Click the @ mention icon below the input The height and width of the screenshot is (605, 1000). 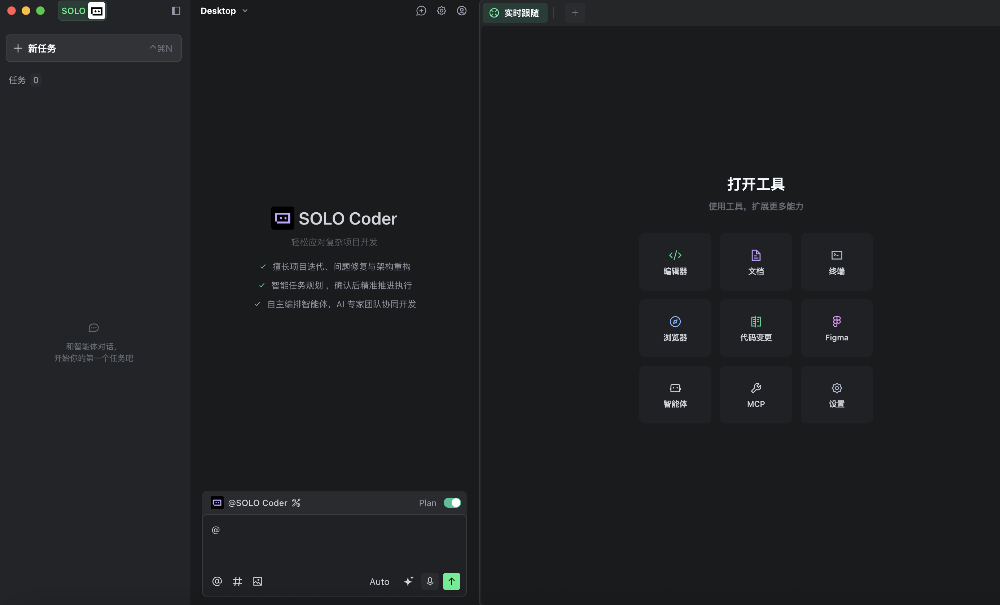216,581
